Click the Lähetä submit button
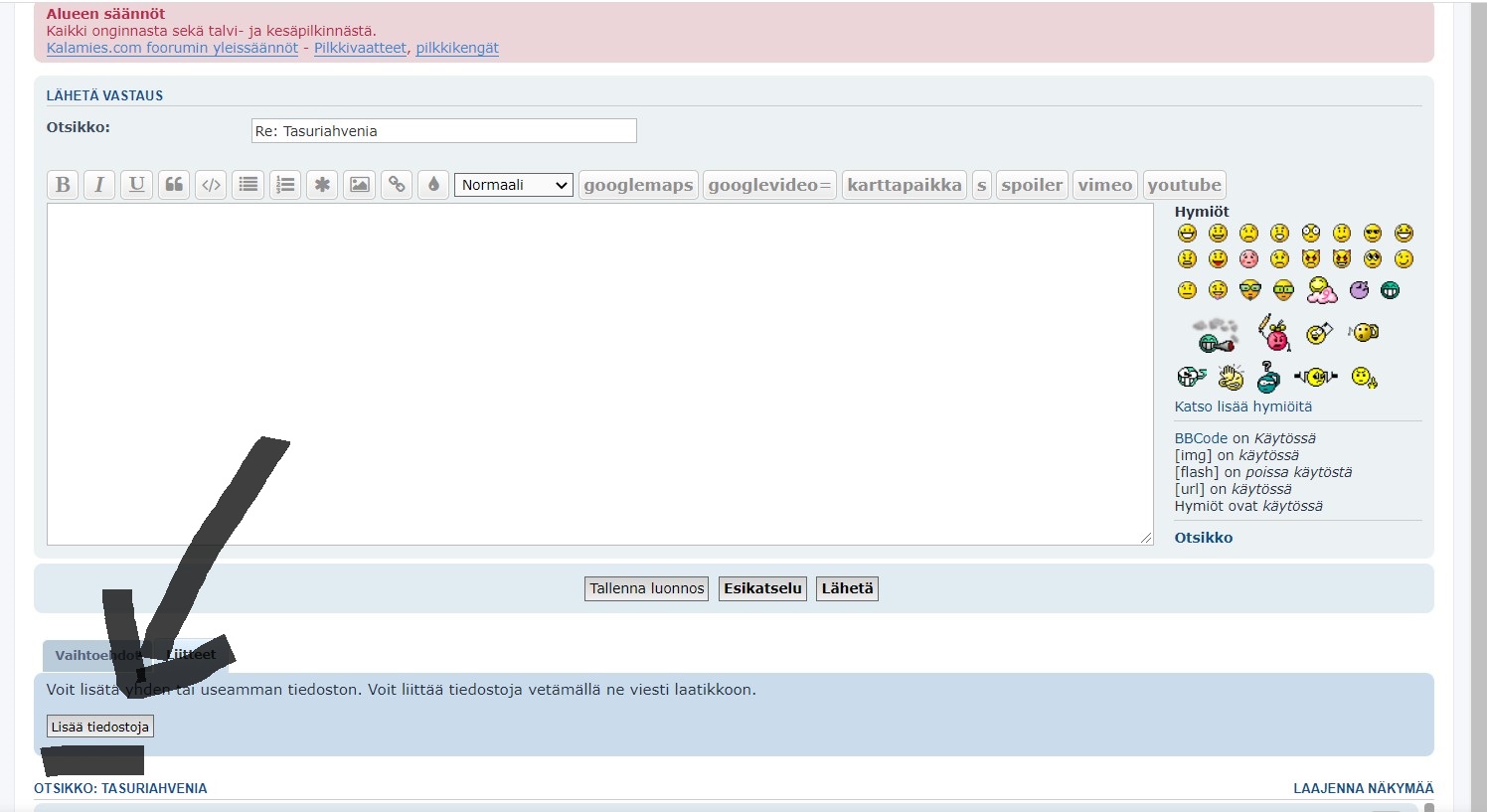 click(x=847, y=588)
